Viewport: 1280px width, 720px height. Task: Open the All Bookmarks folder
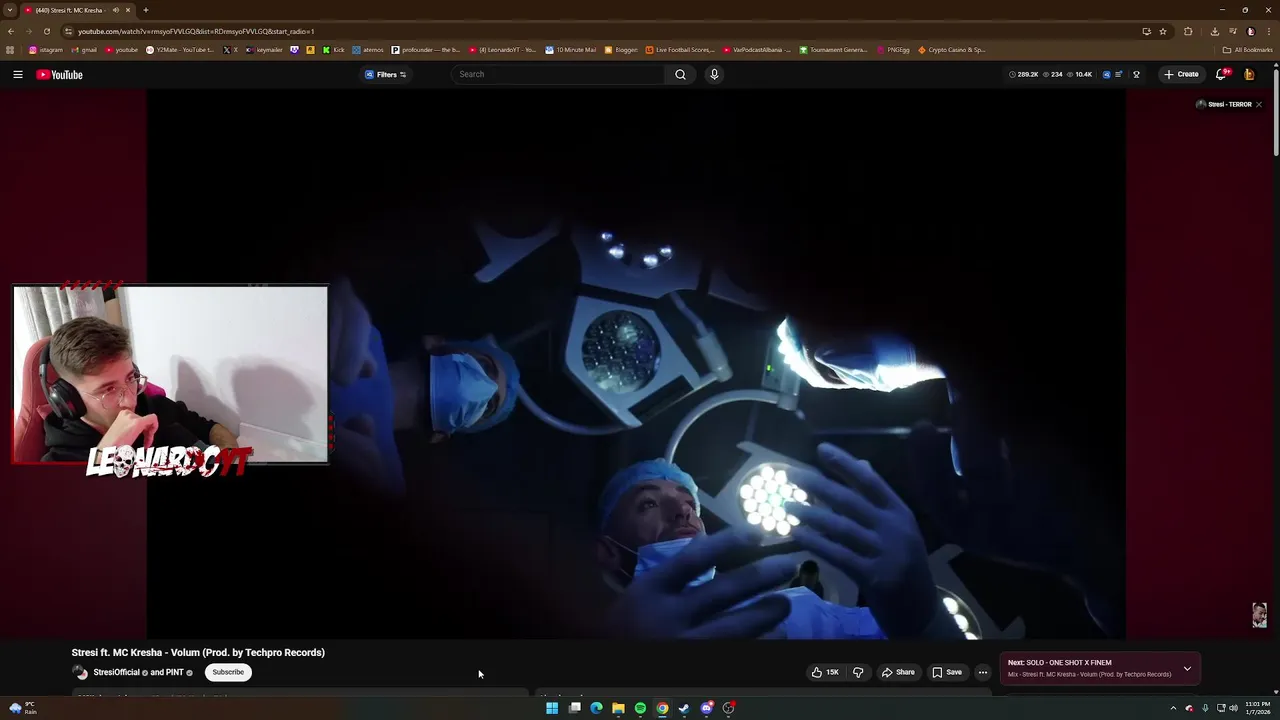click(x=1248, y=49)
